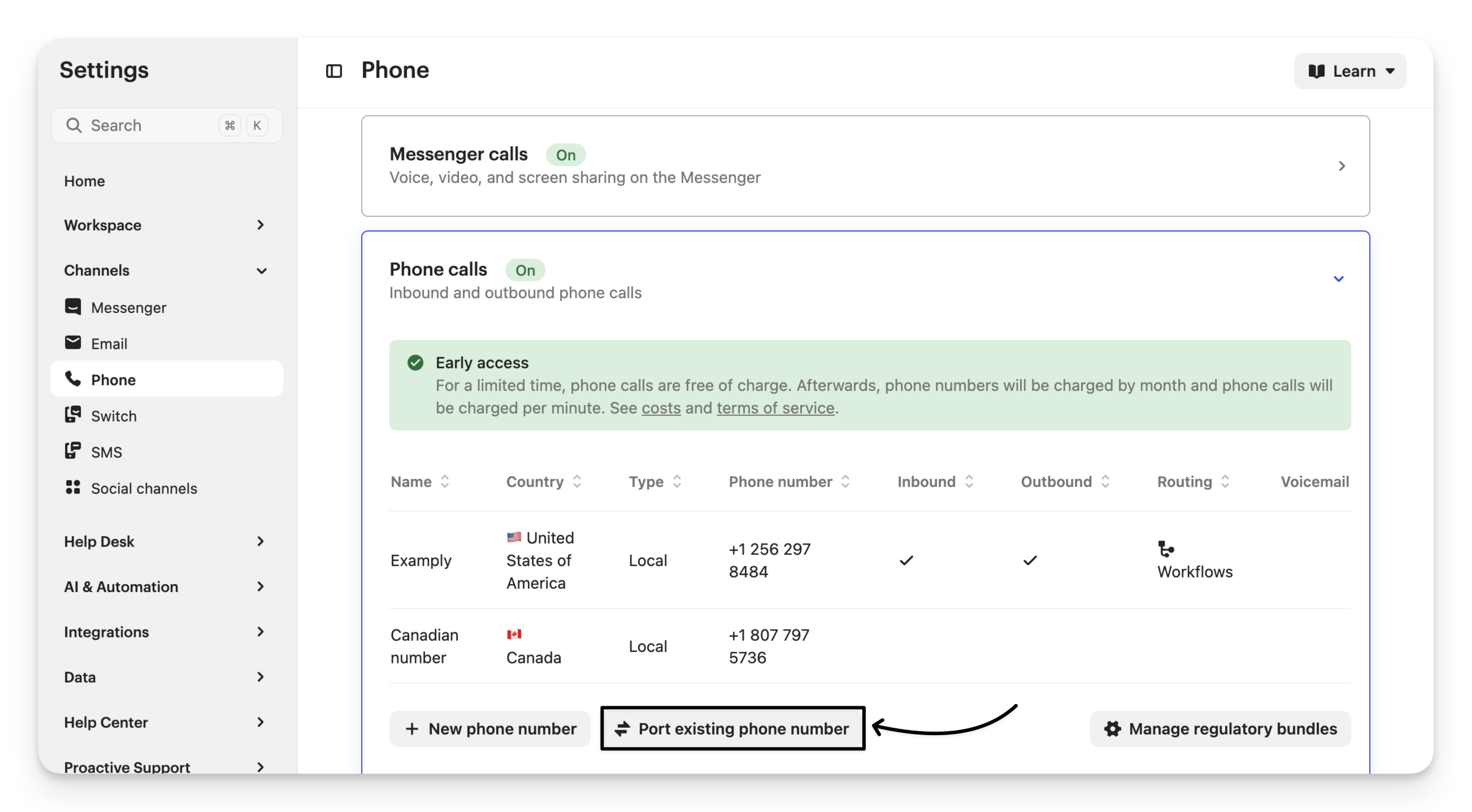The width and height of the screenshot is (1472, 812).
Task: Click the Examply inbound checkmark
Action: [907, 561]
